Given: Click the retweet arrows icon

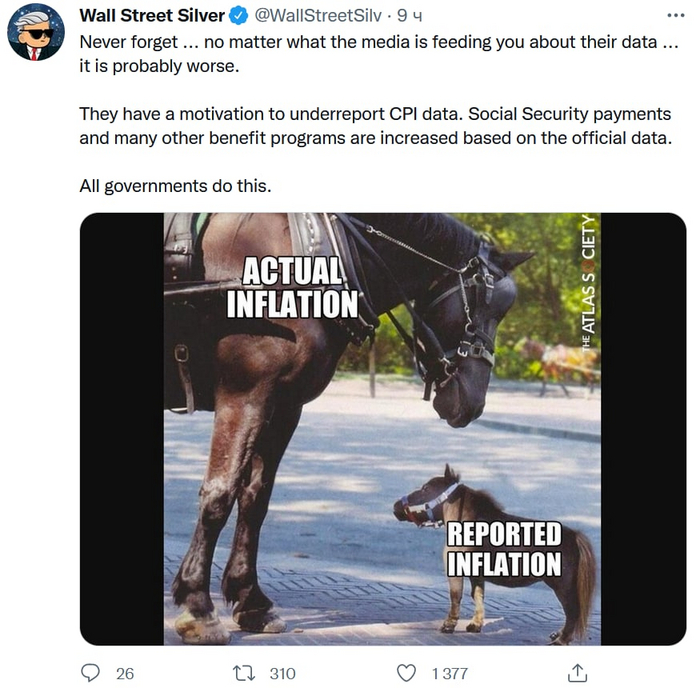Looking at the screenshot, I should pos(244,673).
